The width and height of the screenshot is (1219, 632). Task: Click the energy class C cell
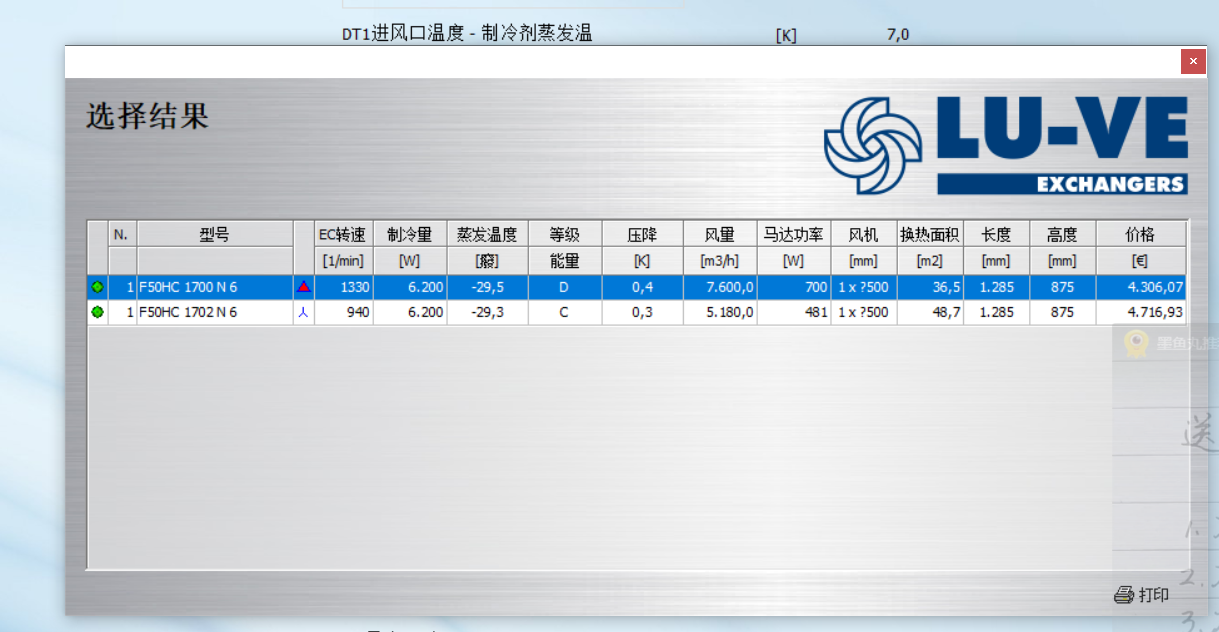point(565,312)
